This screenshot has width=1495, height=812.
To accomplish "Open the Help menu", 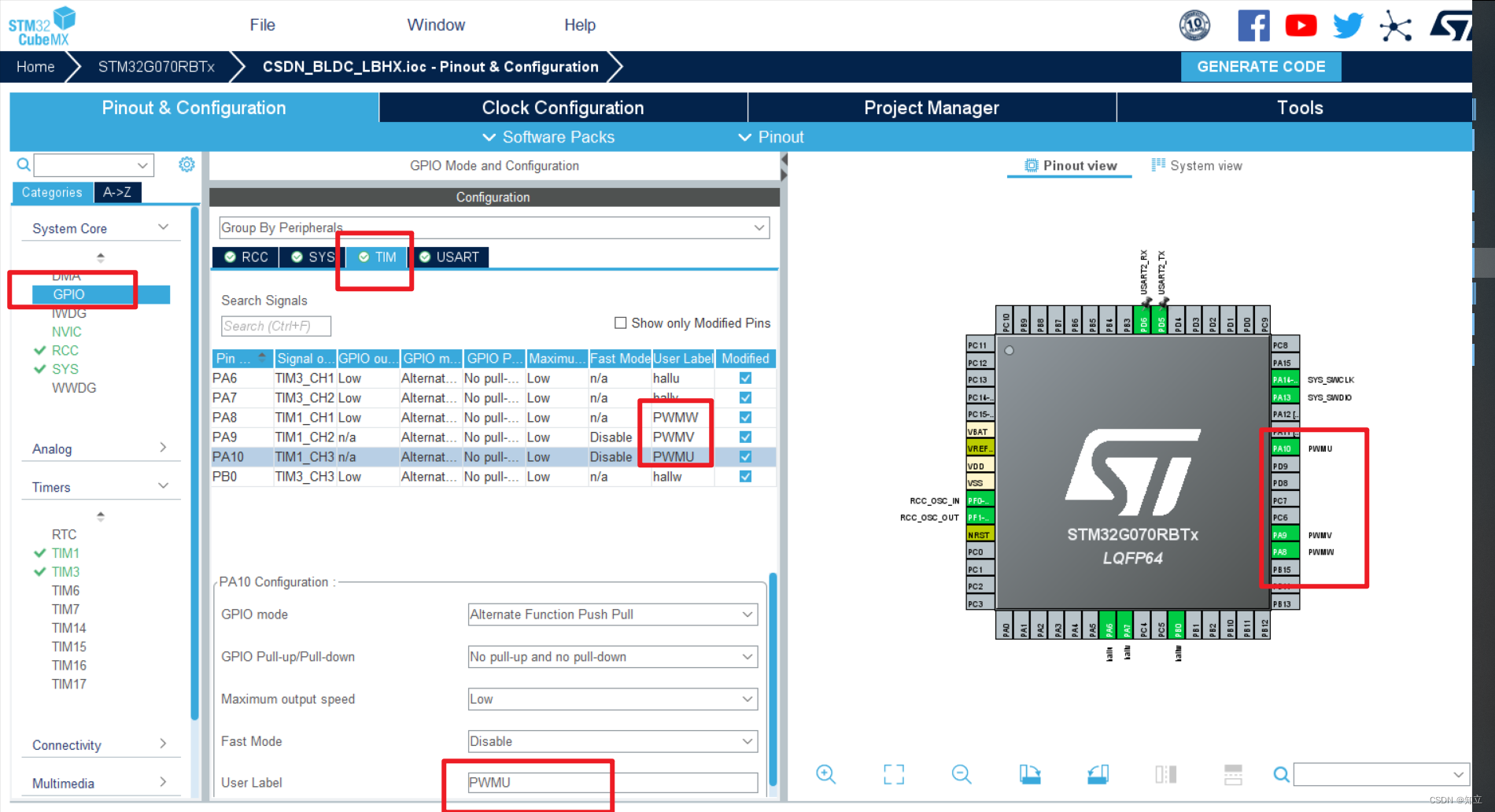I will coord(580,25).
